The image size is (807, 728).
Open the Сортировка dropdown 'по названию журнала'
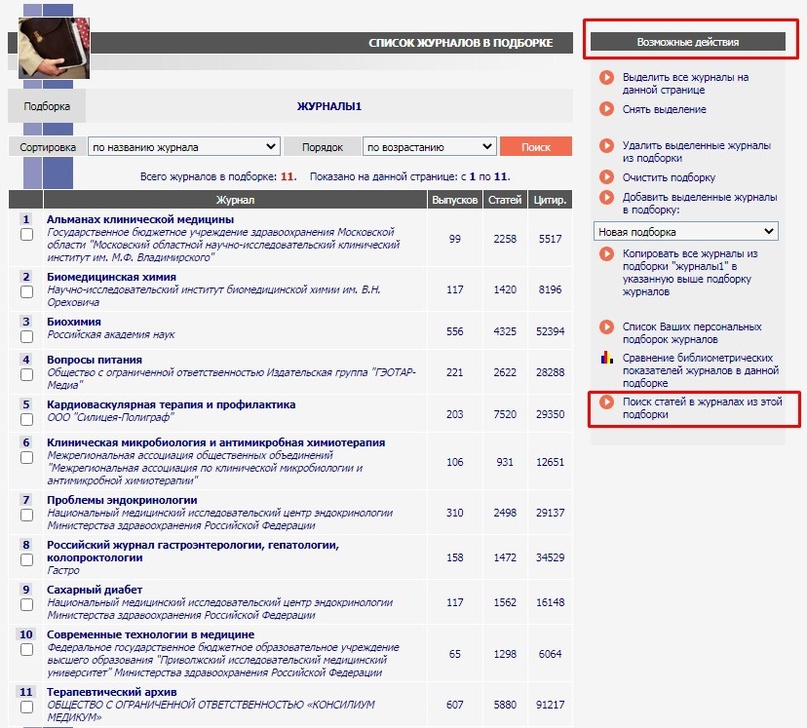coord(184,147)
